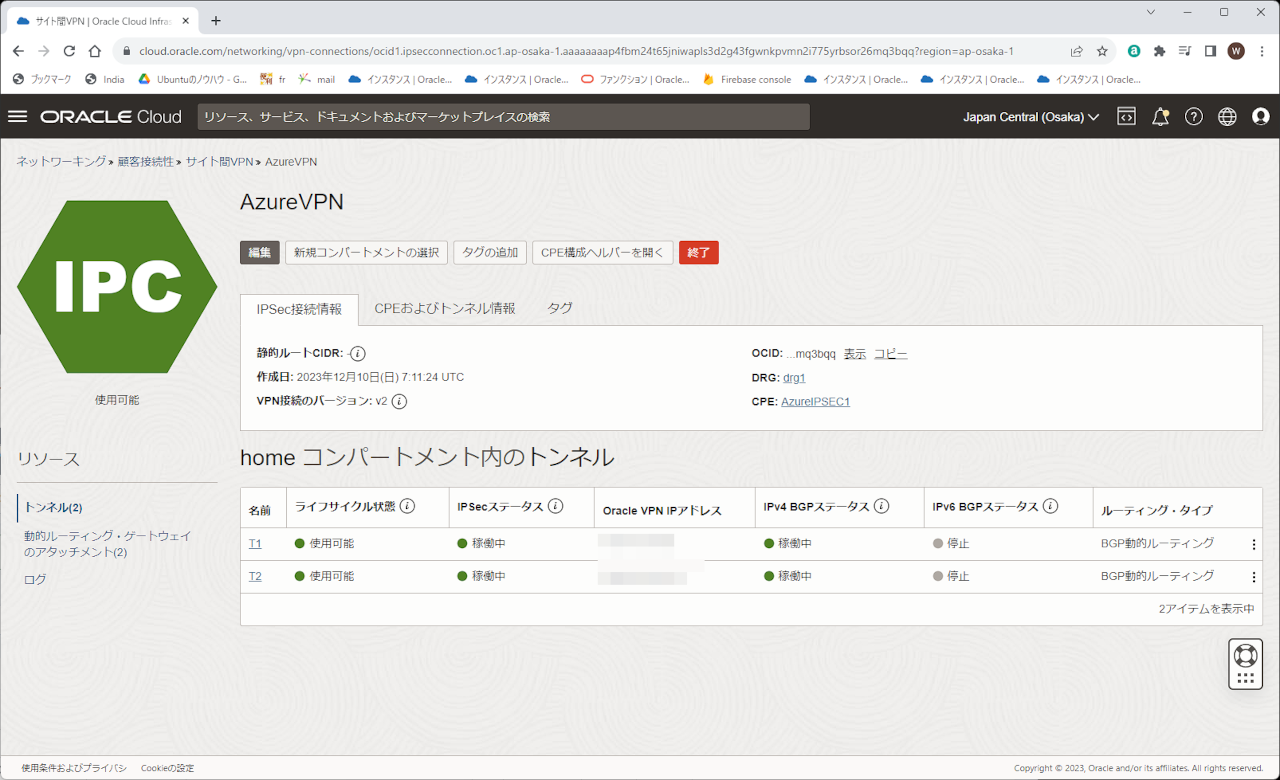Image resolution: width=1280 pixels, height=780 pixels.
Task: Go to 顧客接続性 breadcrumb
Action: (x=145, y=162)
